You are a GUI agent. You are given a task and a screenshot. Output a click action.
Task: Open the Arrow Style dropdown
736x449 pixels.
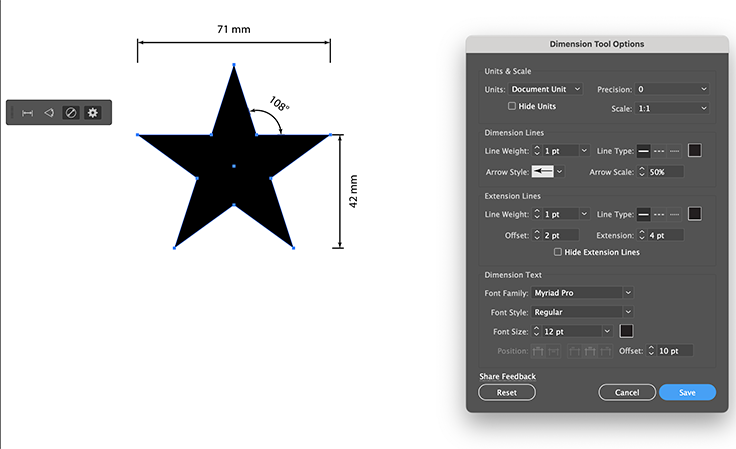click(x=559, y=171)
